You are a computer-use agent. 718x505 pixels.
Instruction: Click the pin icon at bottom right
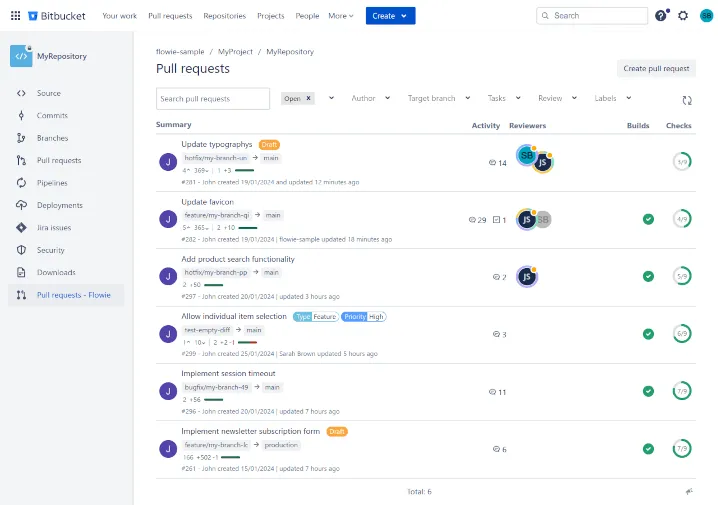pos(689,491)
